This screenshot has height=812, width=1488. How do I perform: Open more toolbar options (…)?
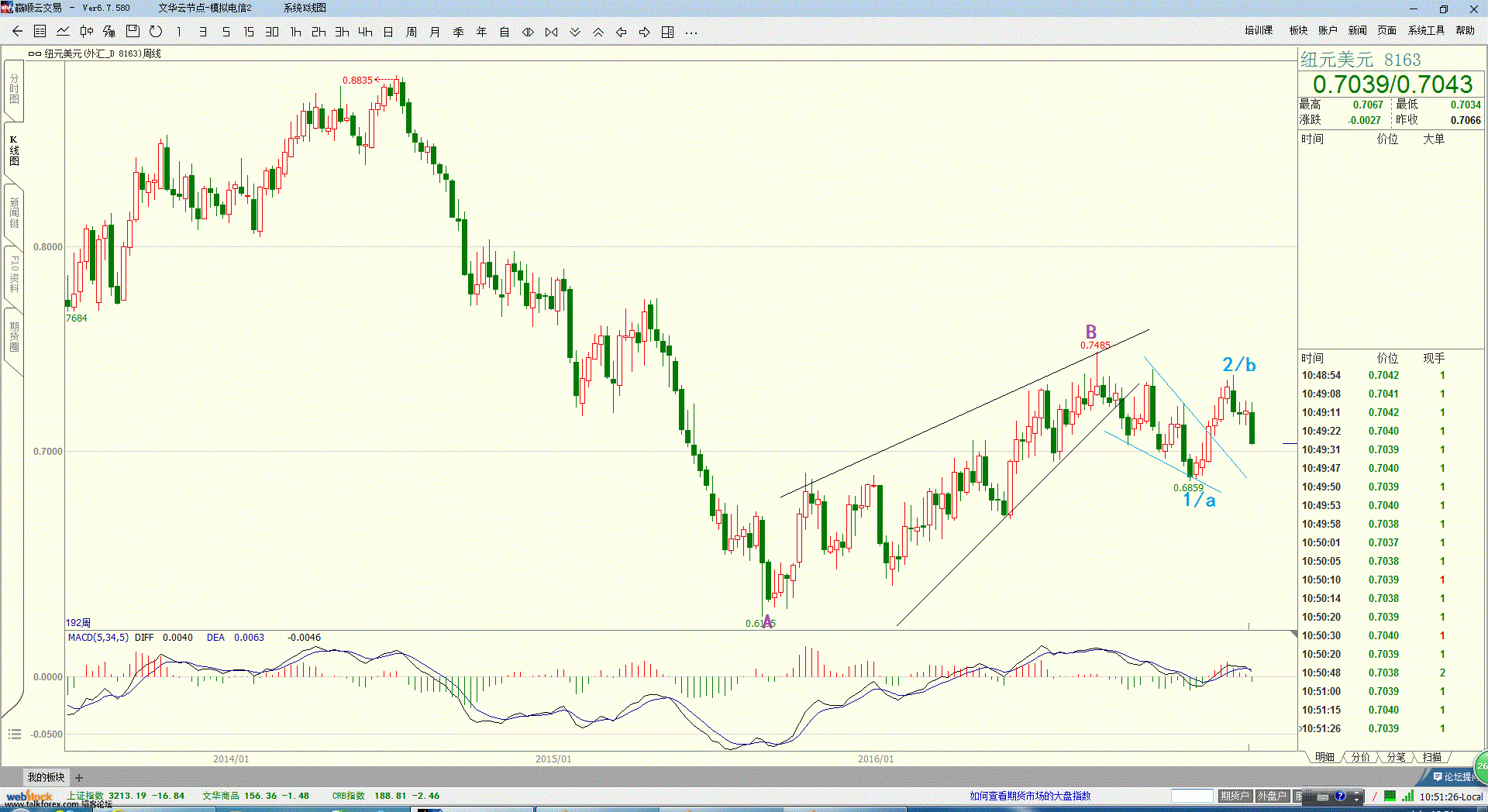coord(691,33)
